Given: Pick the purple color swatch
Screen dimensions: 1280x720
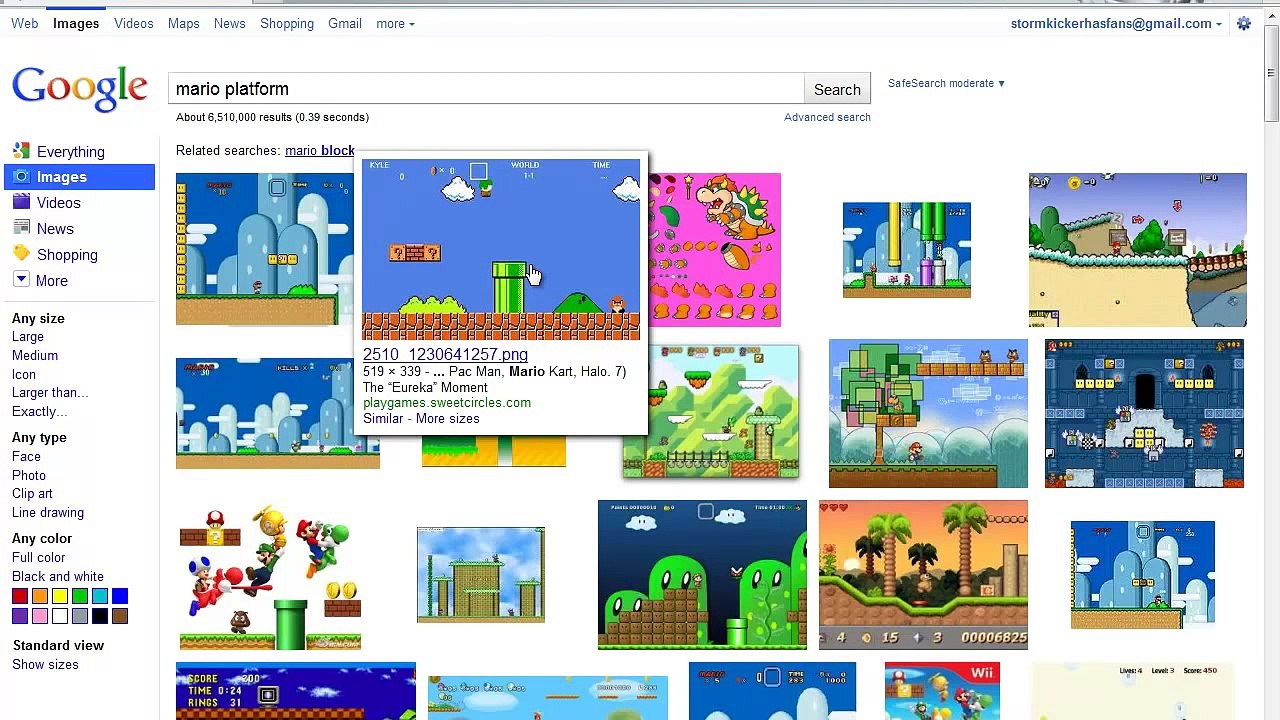Looking at the screenshot, I should pyautogui.click(x=20, y=616).
